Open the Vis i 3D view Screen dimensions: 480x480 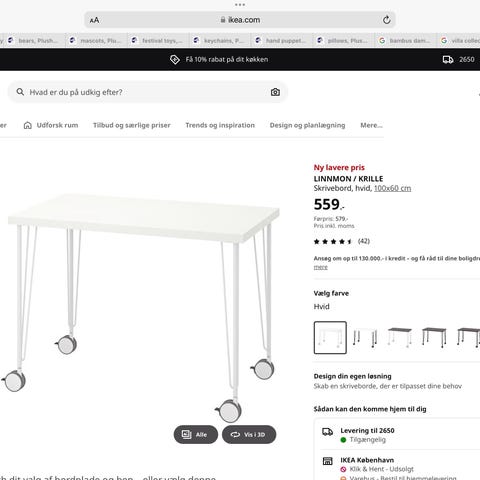(249, 434)
